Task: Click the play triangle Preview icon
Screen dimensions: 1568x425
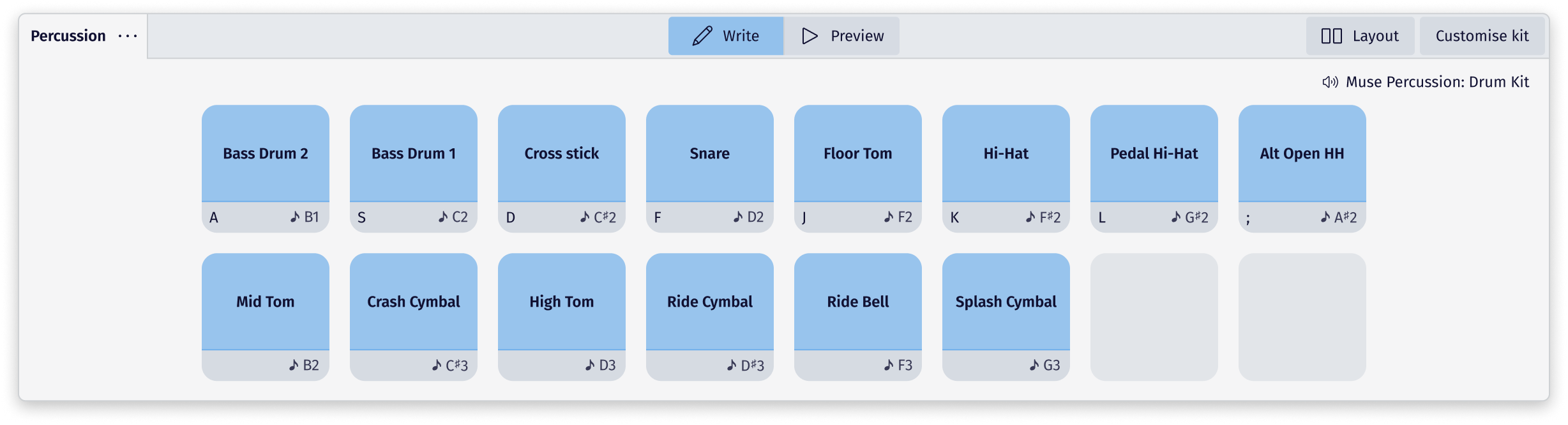Action: [x=810, y=36]
